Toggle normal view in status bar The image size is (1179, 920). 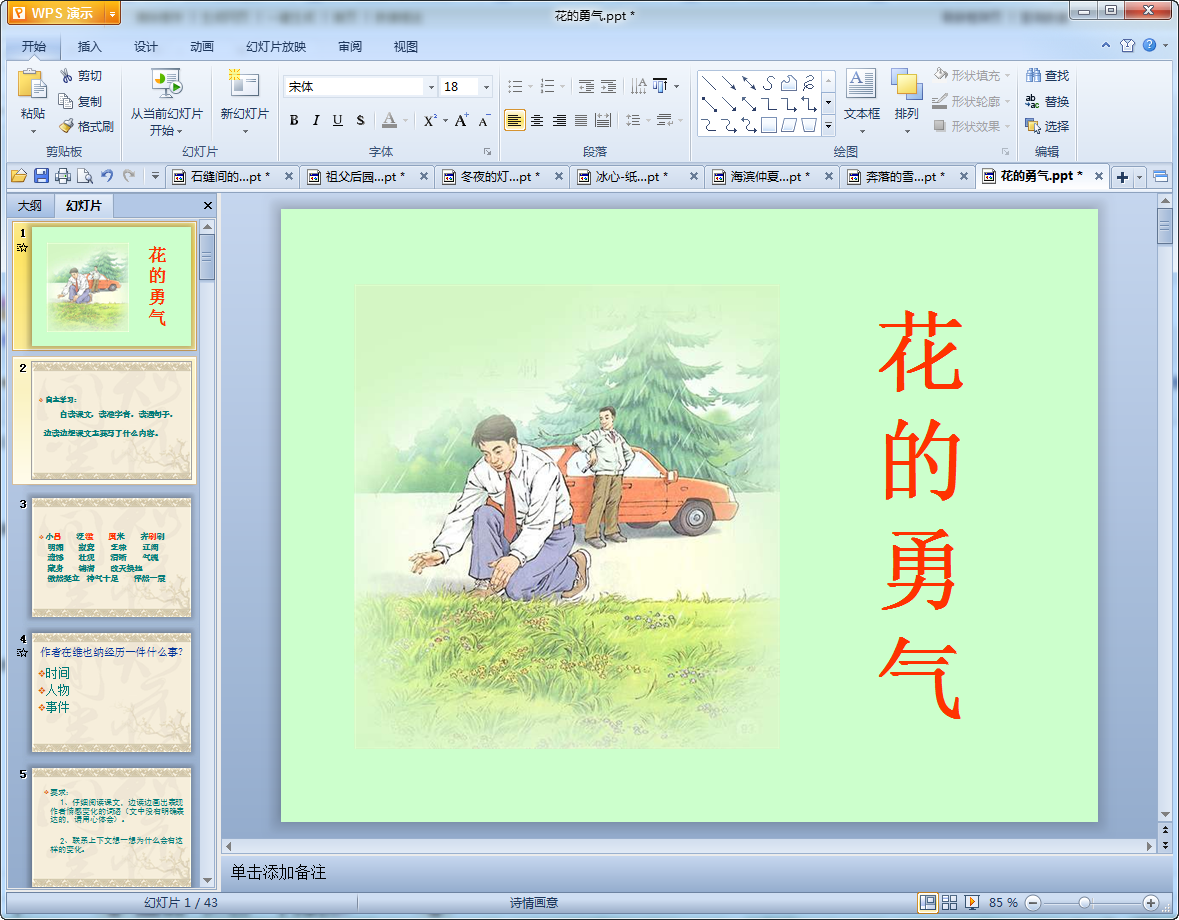[x=928, y=903]
